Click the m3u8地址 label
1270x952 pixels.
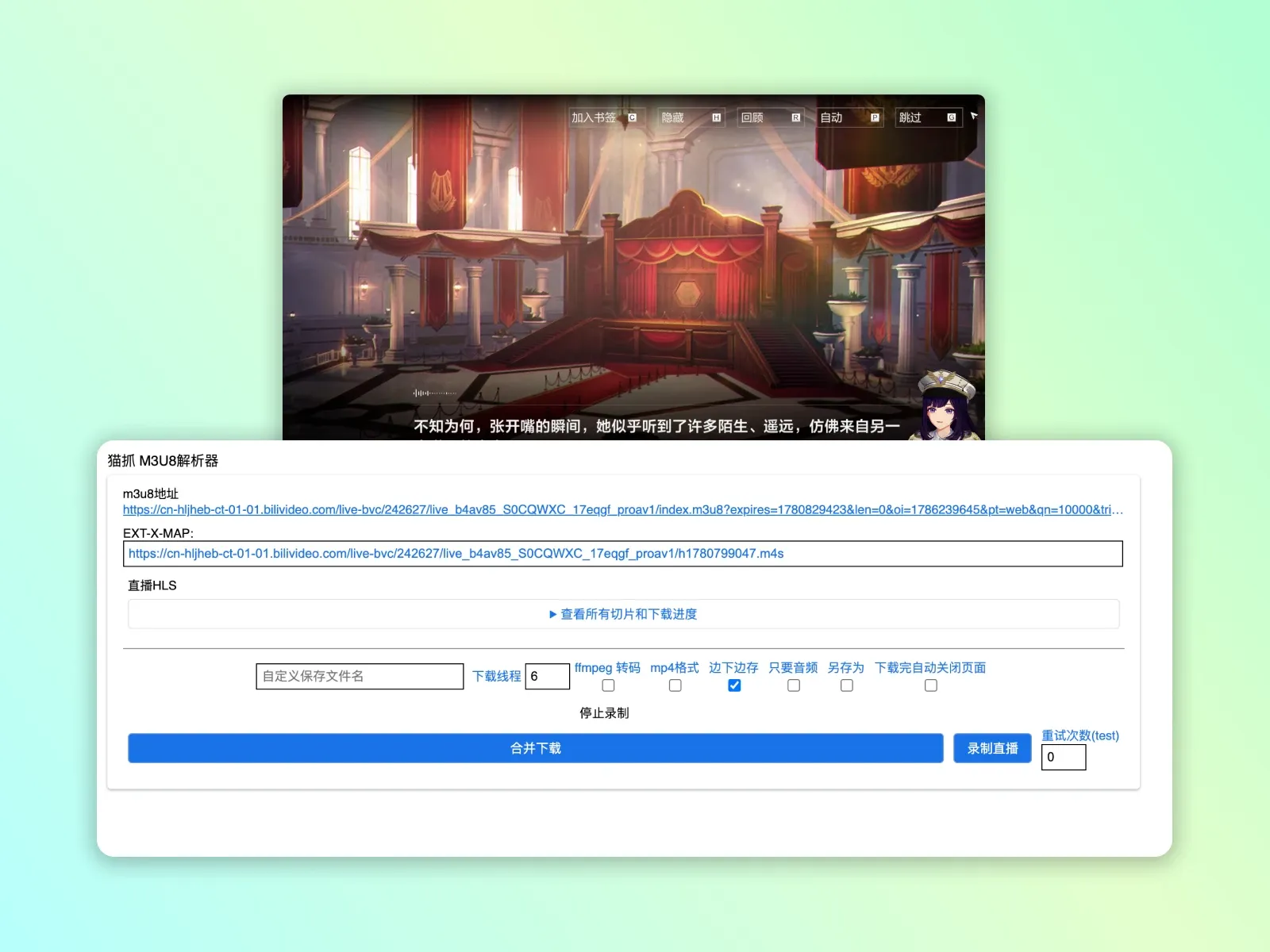point(151,493)
